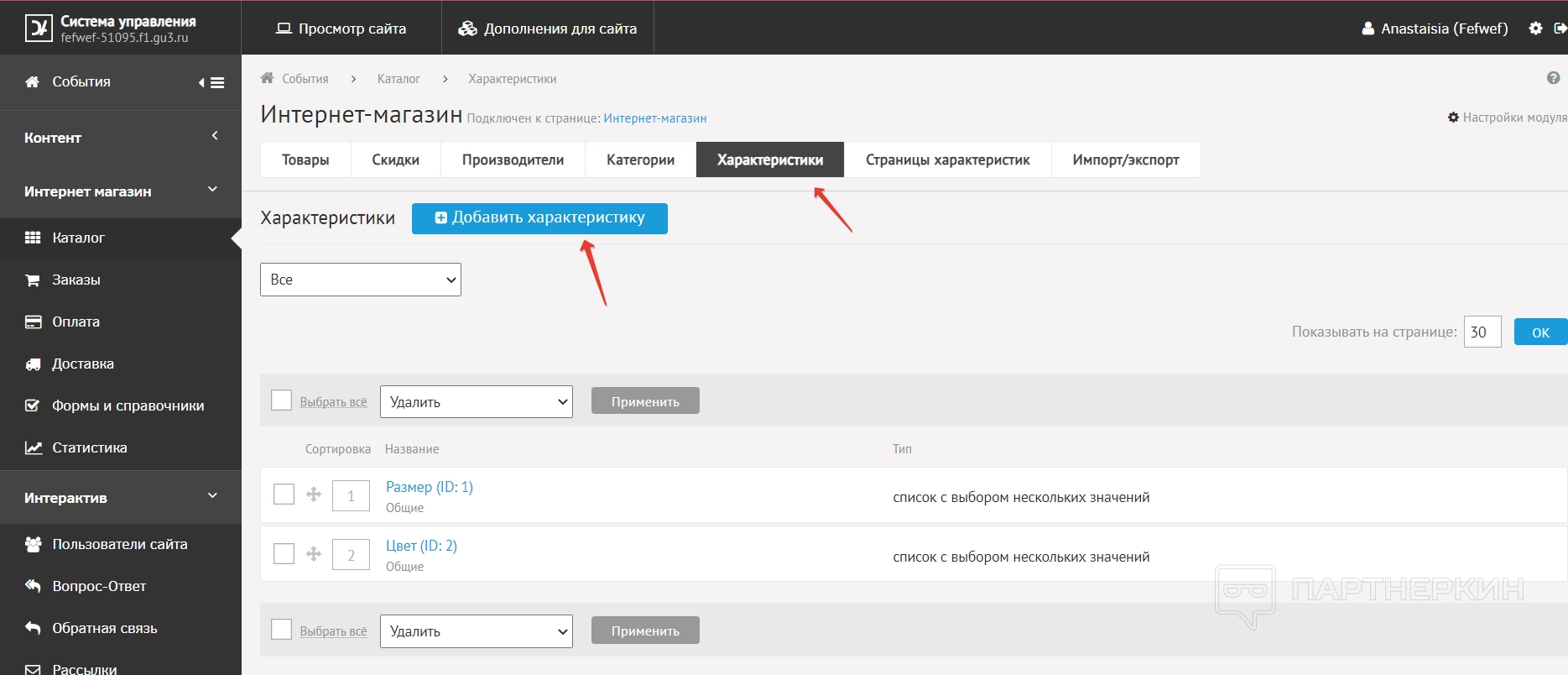
Task: Click the logout icon in top bar
Action: (x=1560, y=29)
